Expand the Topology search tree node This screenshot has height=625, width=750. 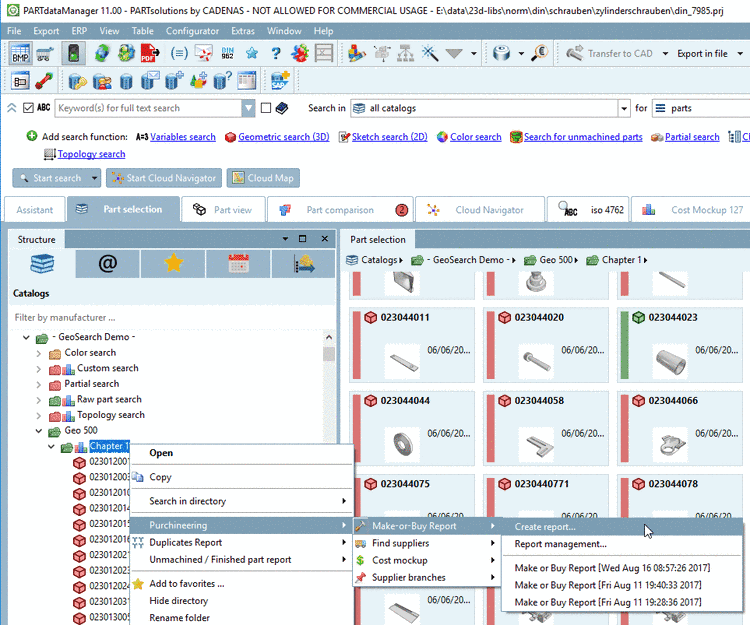(x=39, y=416)
